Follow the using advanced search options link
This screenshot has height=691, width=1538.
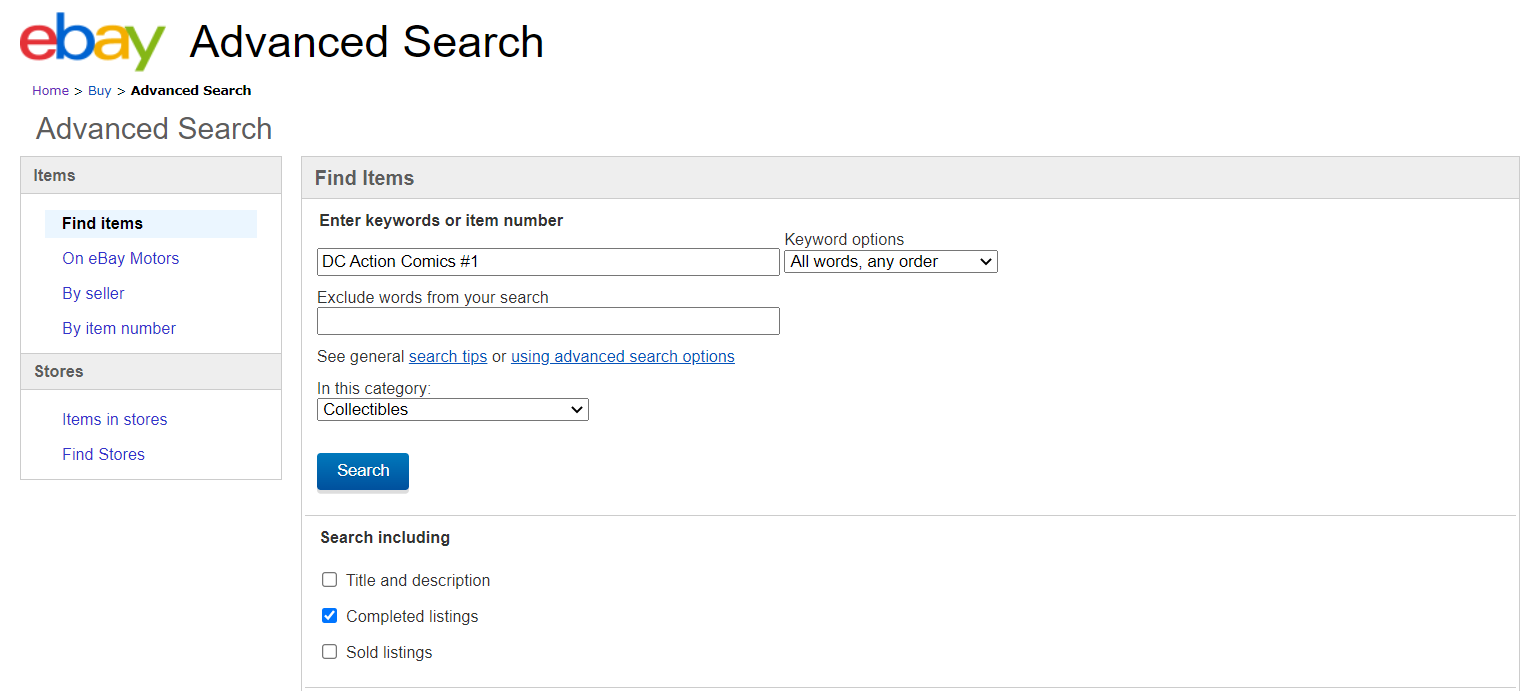622,357
